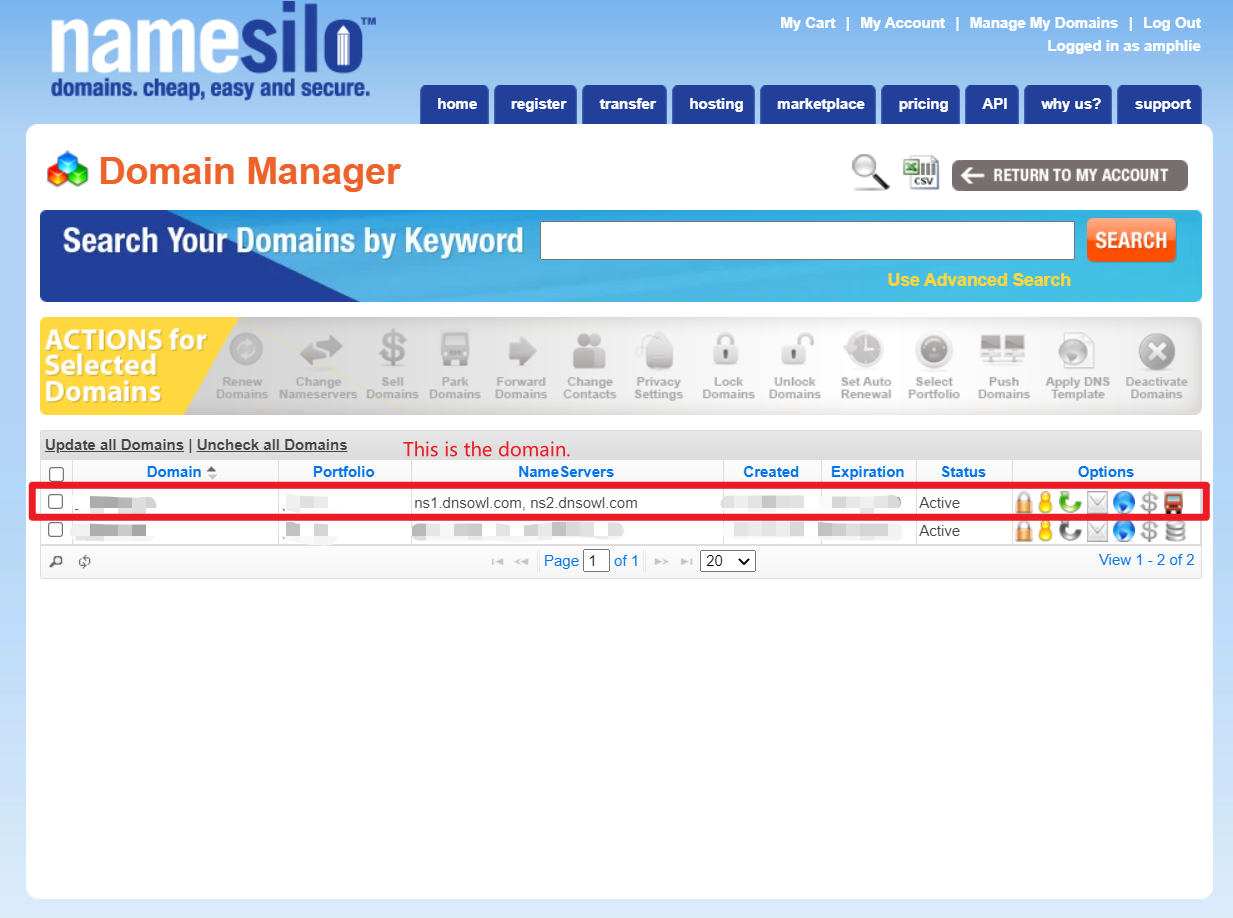Open Use Advanced Search link
This screenshot has height=918, width=1233.
click(979, 280)
